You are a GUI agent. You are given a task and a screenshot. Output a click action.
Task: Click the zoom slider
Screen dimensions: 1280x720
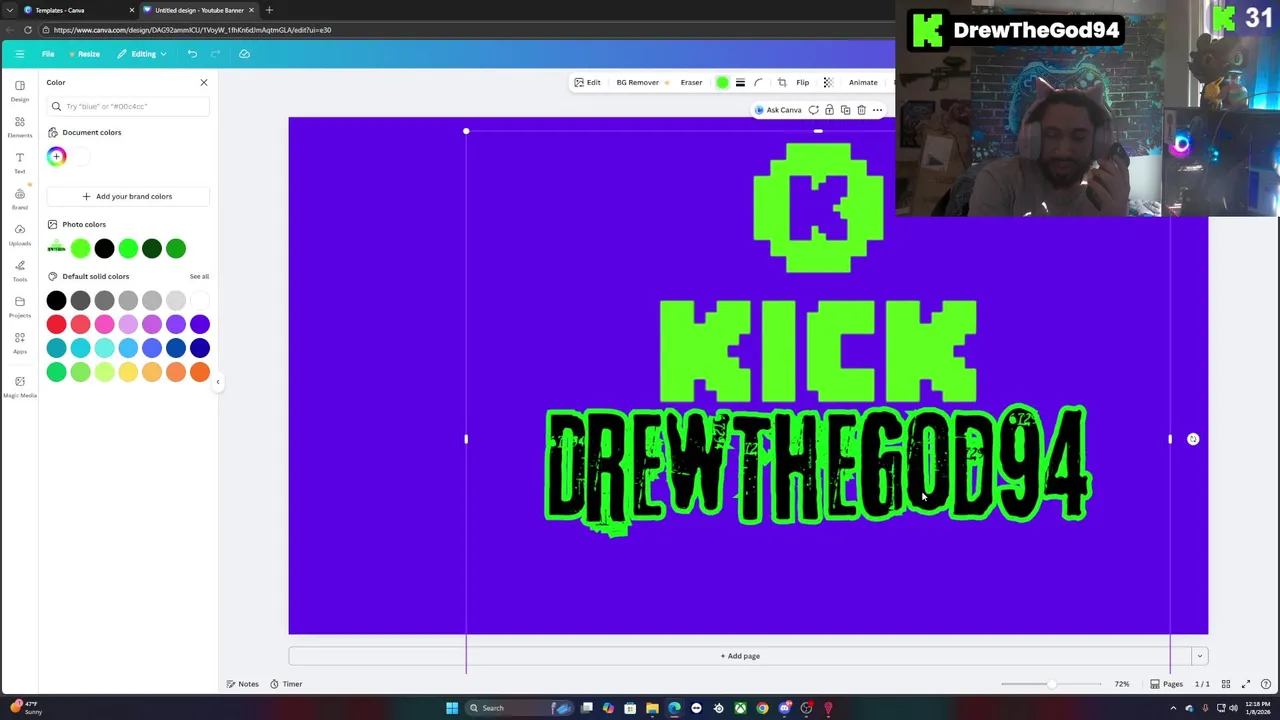point(1050,684)
